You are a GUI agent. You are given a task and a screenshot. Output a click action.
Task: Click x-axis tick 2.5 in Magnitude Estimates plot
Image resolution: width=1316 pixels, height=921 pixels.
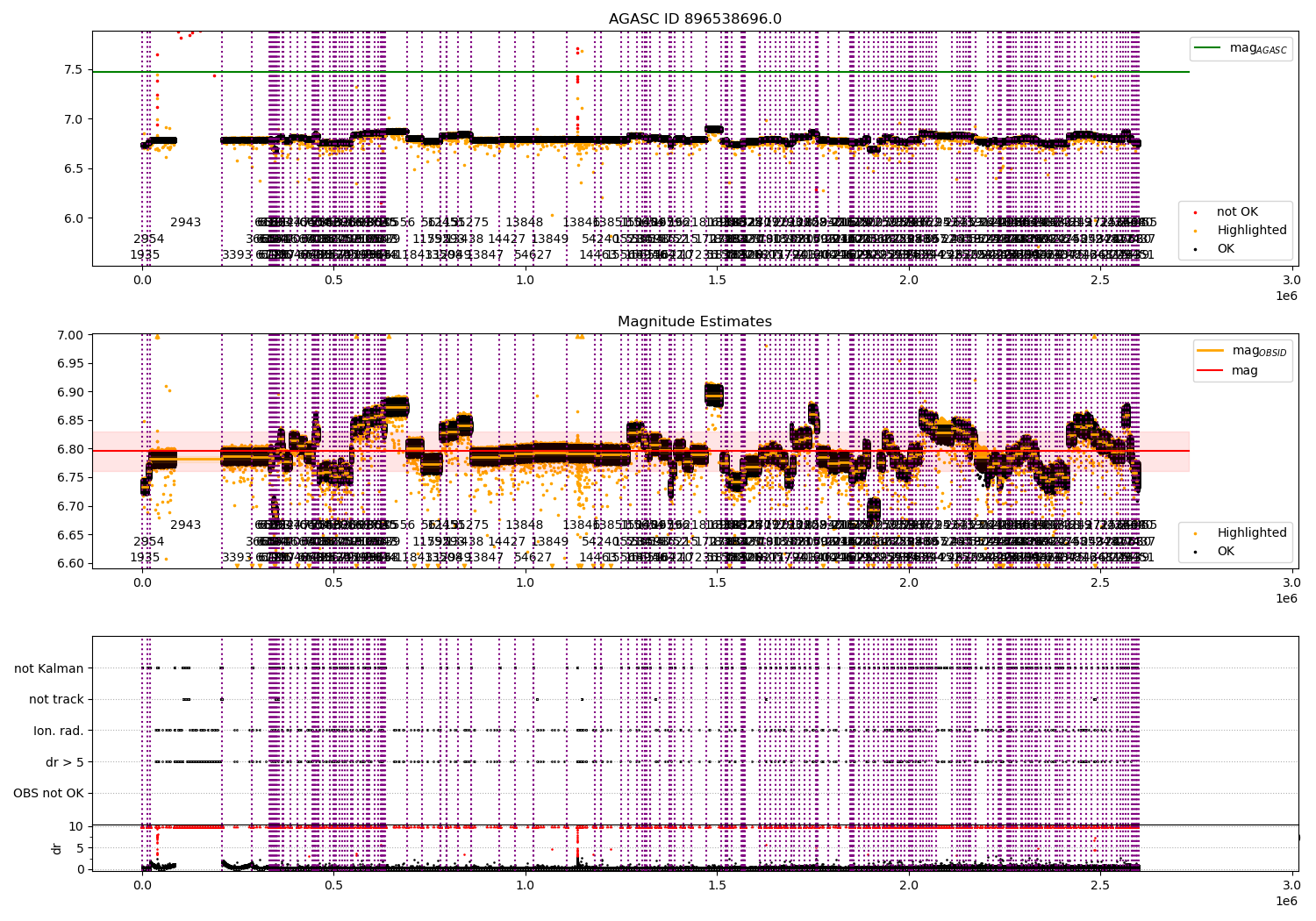point(1100,583)
